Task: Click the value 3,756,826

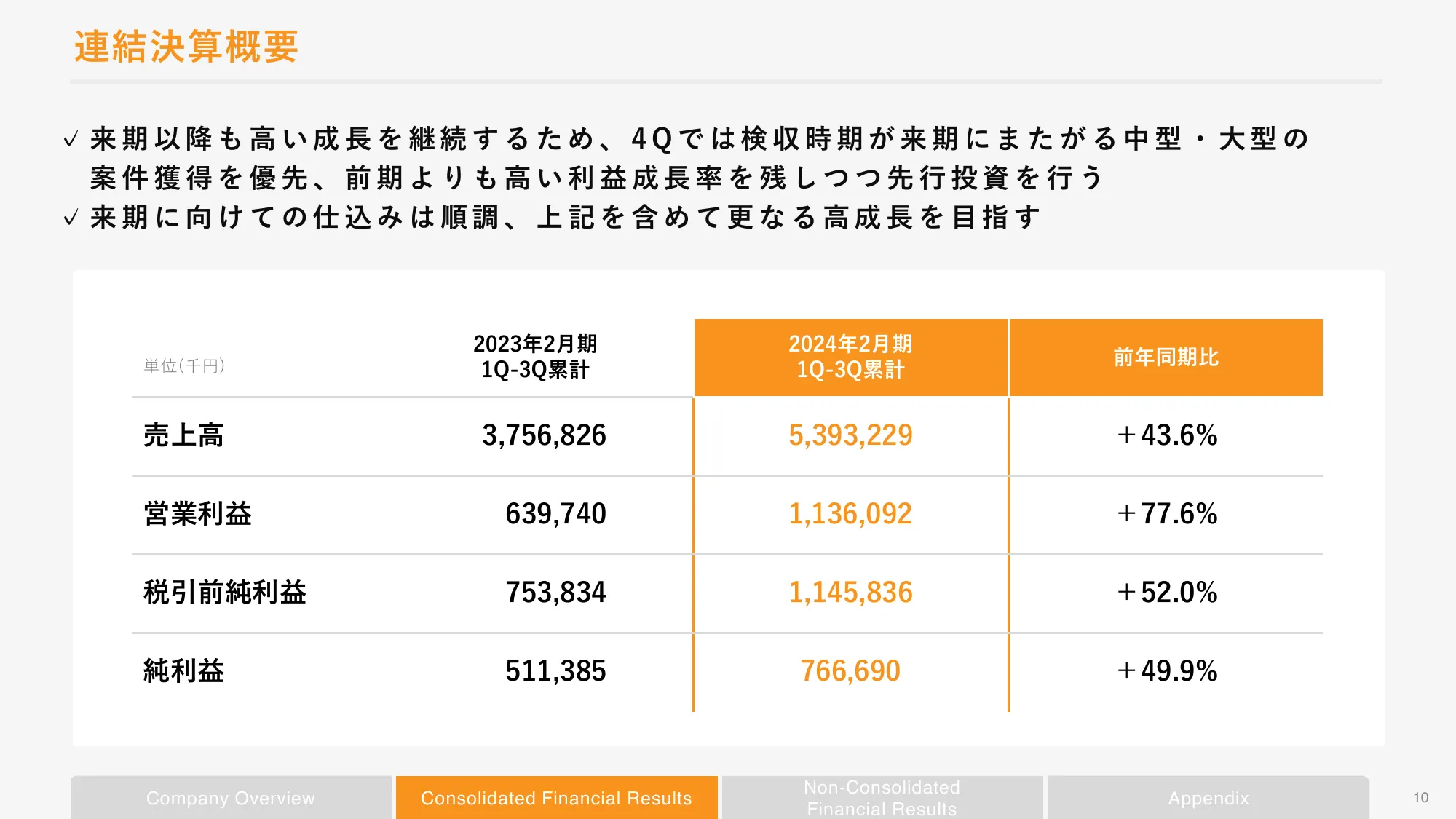Action: 544,435
